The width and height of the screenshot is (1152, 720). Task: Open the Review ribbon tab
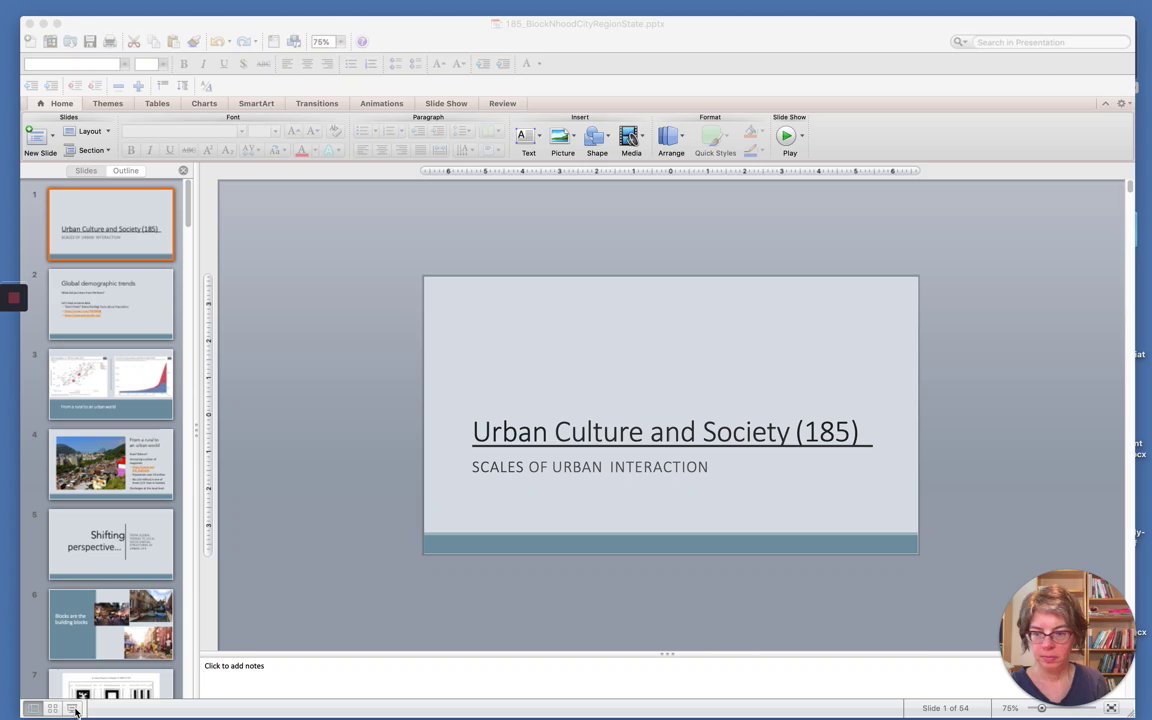click(x=503, y=104)
